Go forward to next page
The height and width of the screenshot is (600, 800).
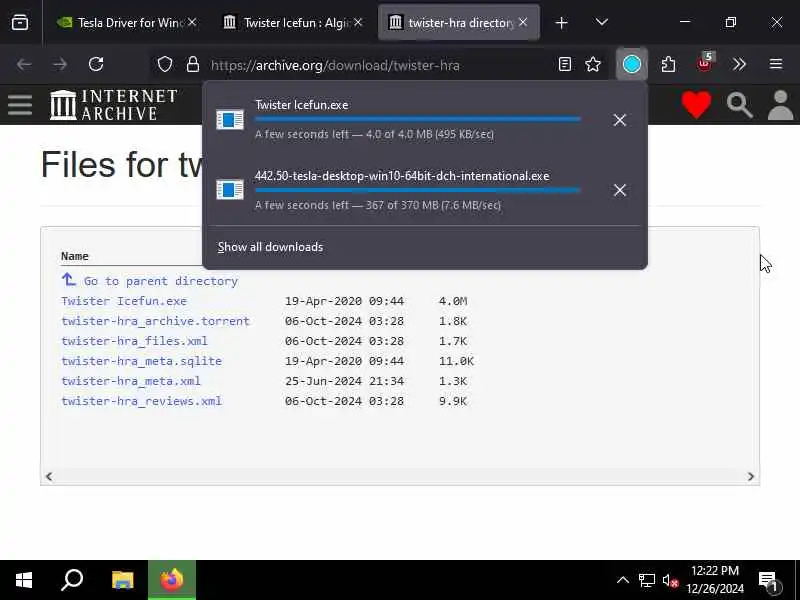click(x=60, y=64)
